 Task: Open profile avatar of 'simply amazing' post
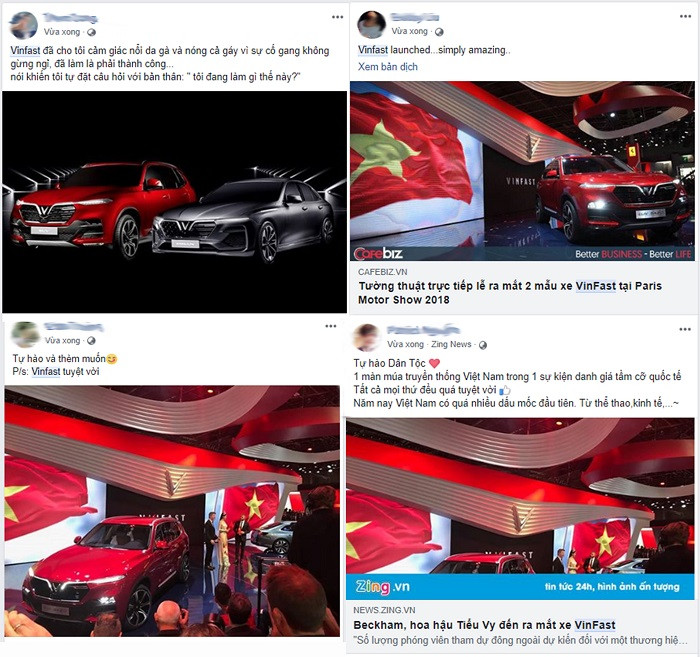tap(371, 25)
